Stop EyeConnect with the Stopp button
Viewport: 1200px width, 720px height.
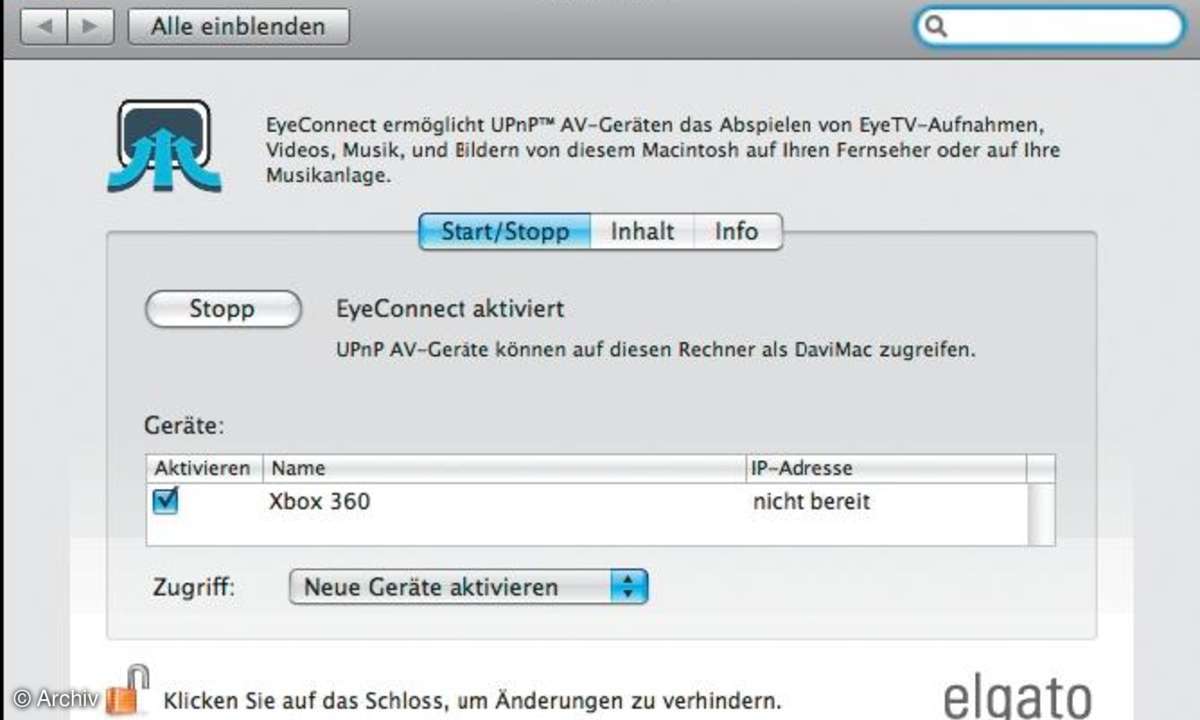pyautogui.click(x=223, y=309)
